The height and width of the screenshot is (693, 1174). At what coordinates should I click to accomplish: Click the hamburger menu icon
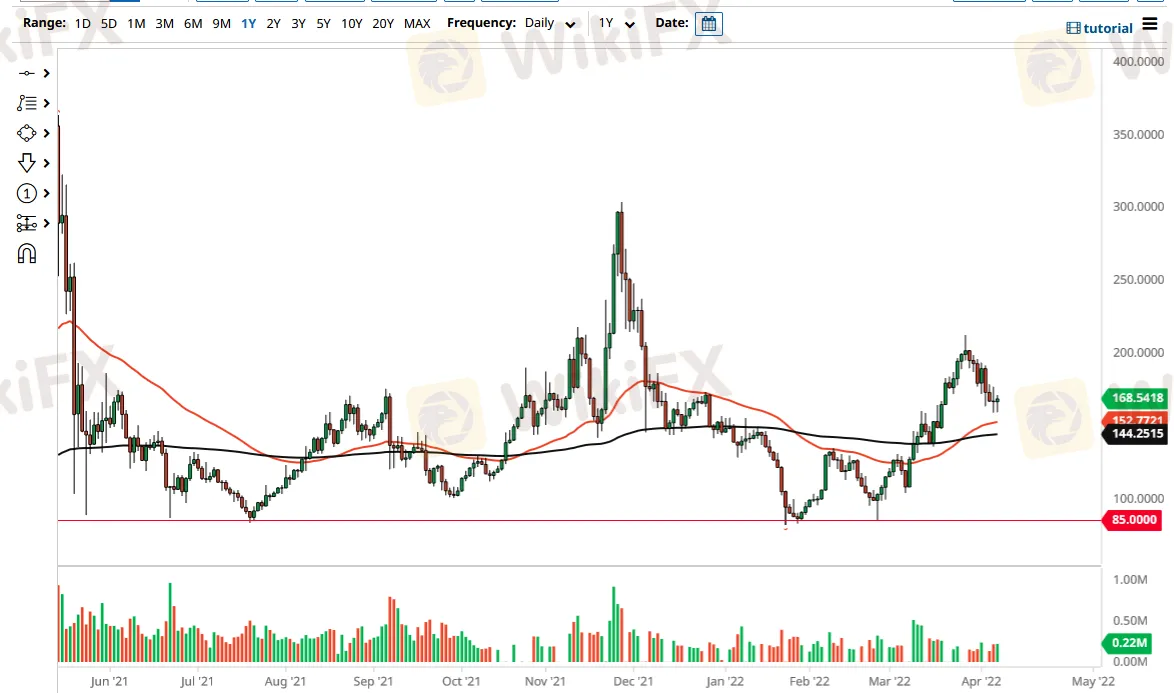pyautogui.click(x=1150, y=25)
